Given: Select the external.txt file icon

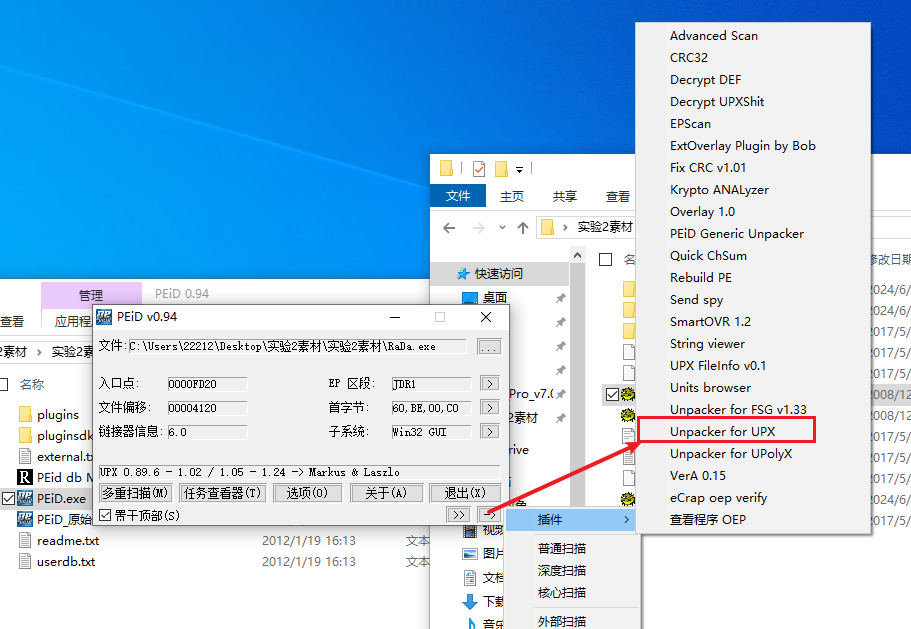Looking at the screenshot, I should coord(25,457).
